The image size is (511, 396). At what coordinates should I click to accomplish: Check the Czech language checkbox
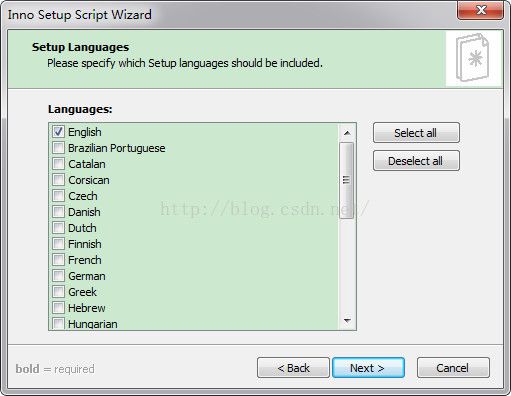tap(58, 196)
